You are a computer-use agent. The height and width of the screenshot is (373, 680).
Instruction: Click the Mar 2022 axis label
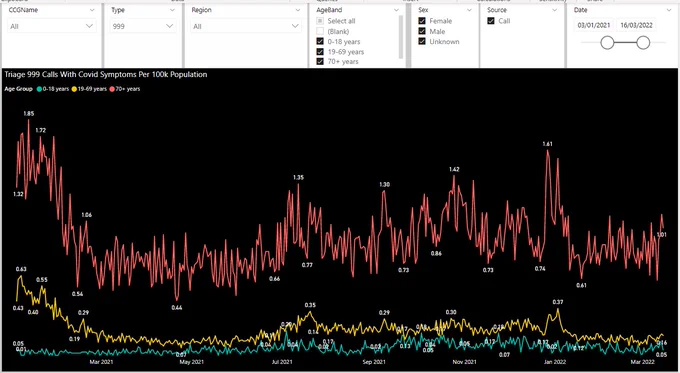[642, 362]
